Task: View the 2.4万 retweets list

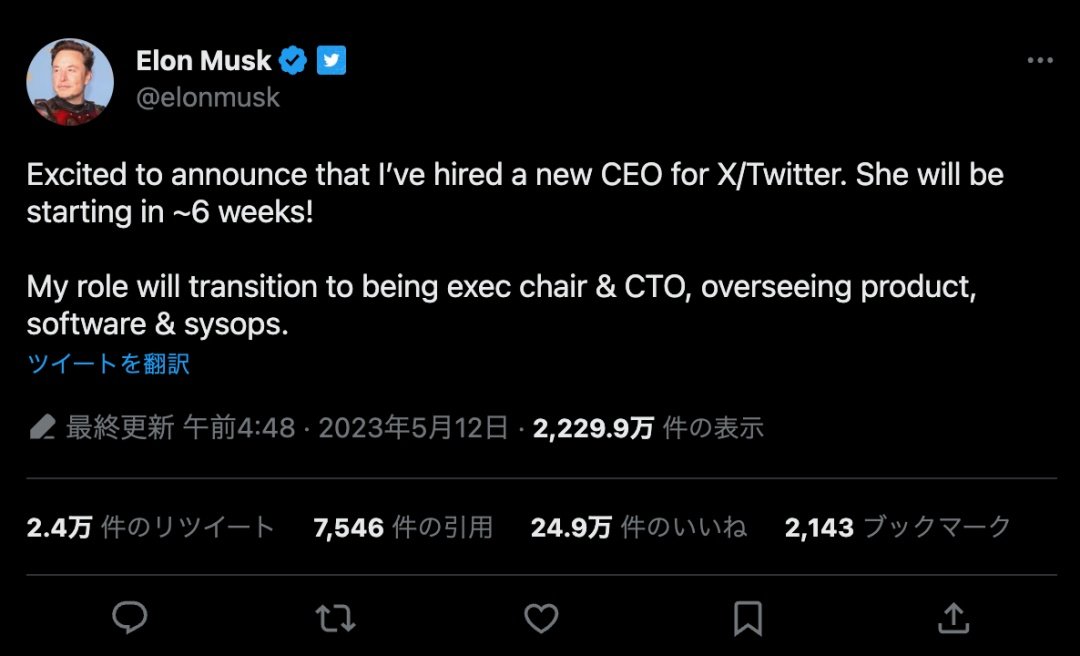Action: click(x=150, y=527)
